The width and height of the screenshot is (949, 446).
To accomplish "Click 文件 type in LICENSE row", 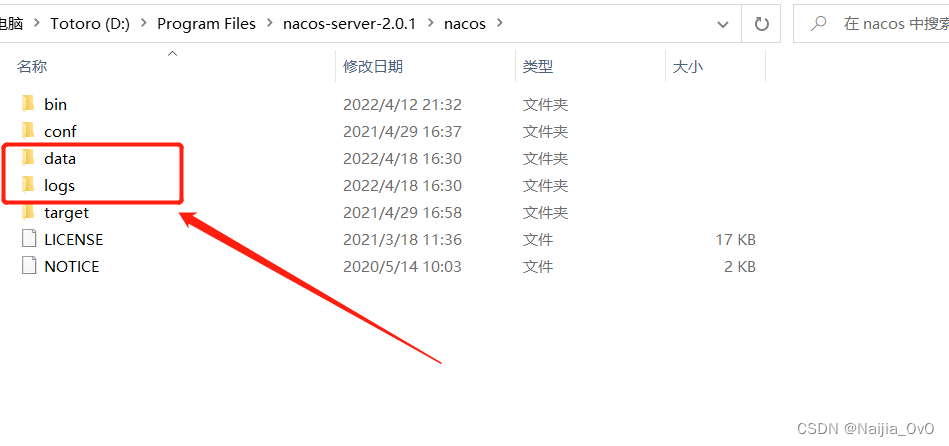I will click(x=538, y=240).
